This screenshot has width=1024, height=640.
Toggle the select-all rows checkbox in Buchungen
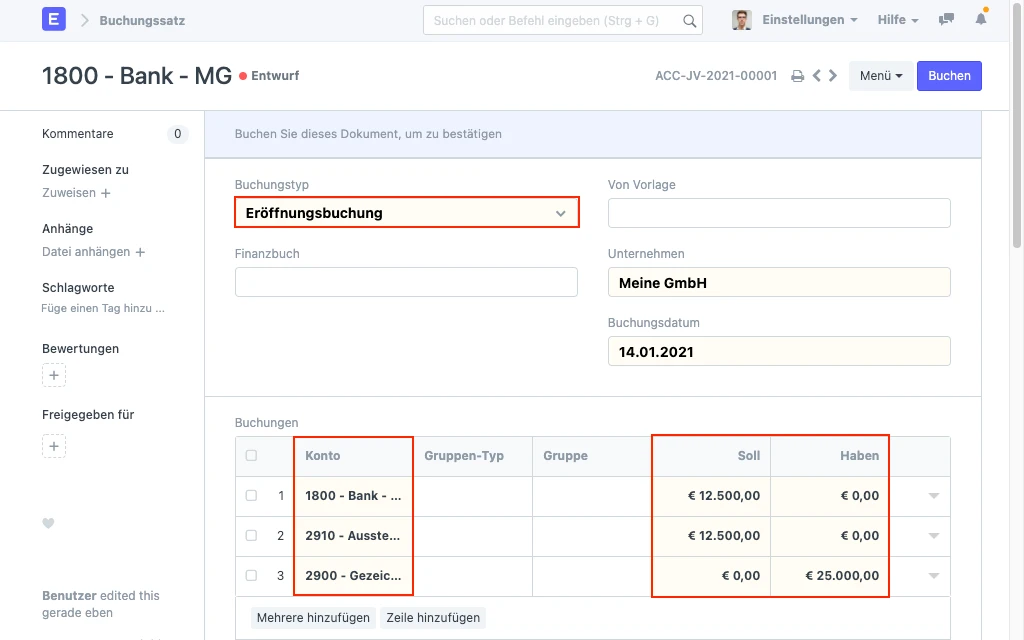pos(251,456)
